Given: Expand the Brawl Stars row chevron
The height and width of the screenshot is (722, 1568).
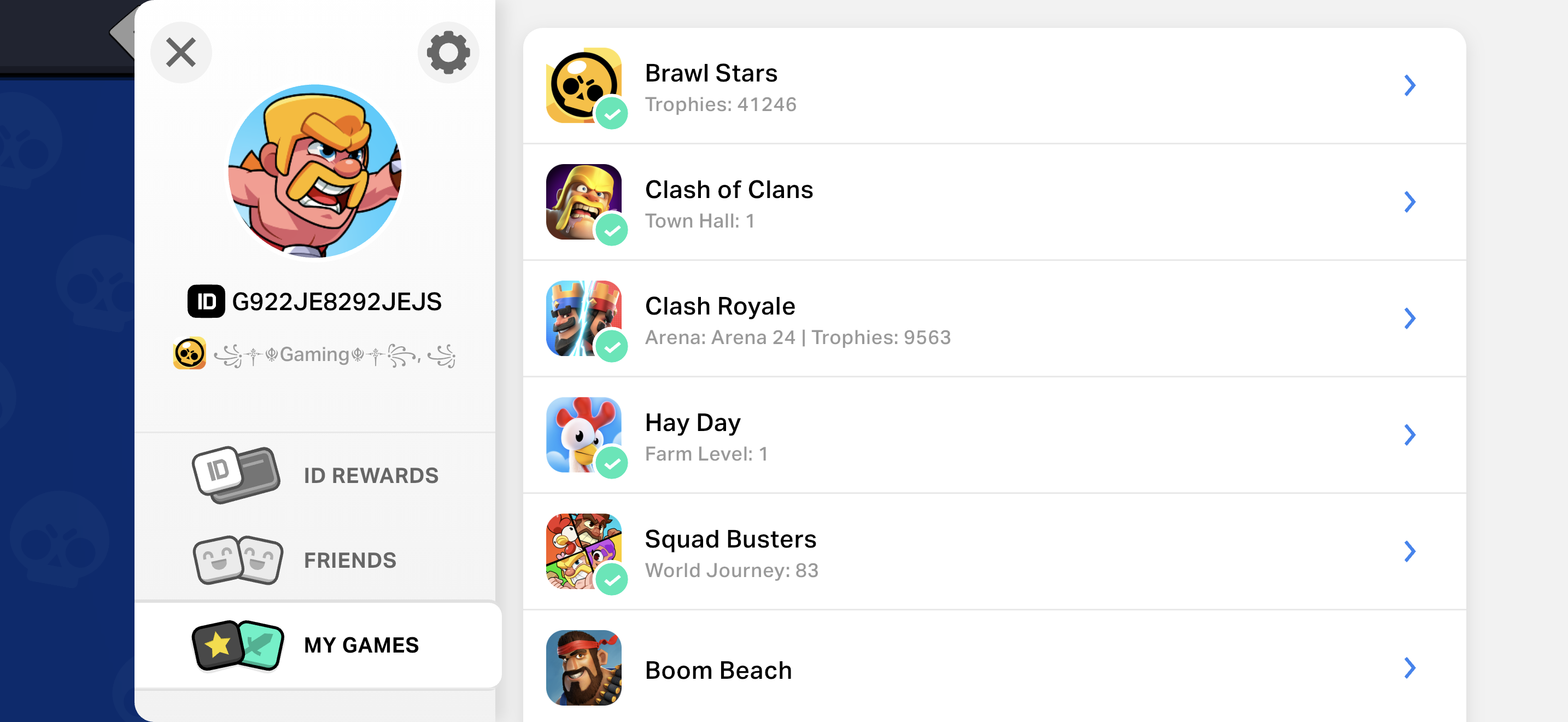Looking at the screenshot, I should (1410, 85).
